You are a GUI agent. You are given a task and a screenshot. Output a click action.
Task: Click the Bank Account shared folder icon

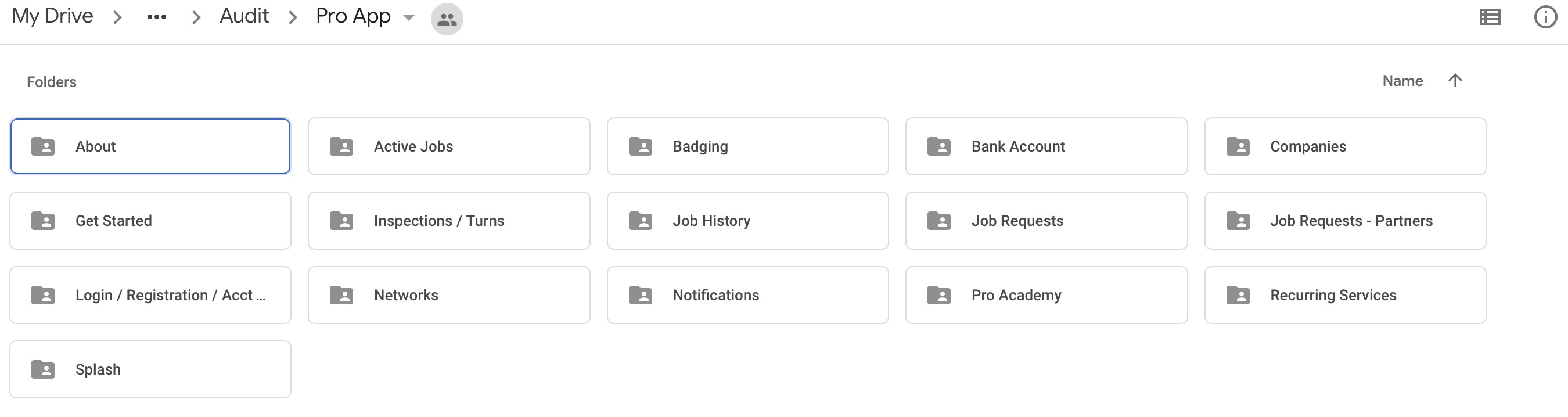pos(938,146)
